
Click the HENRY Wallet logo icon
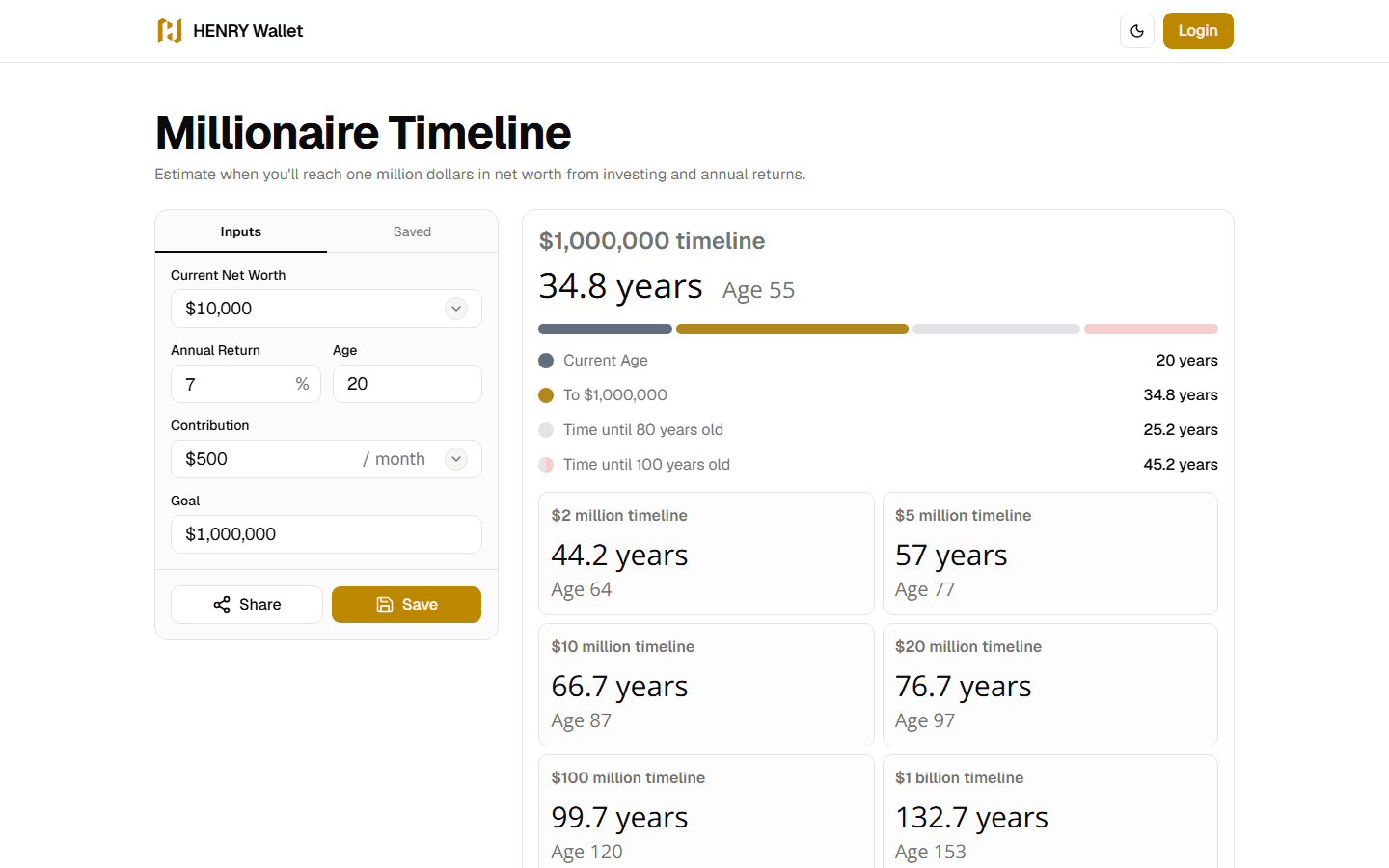point(170,31)
